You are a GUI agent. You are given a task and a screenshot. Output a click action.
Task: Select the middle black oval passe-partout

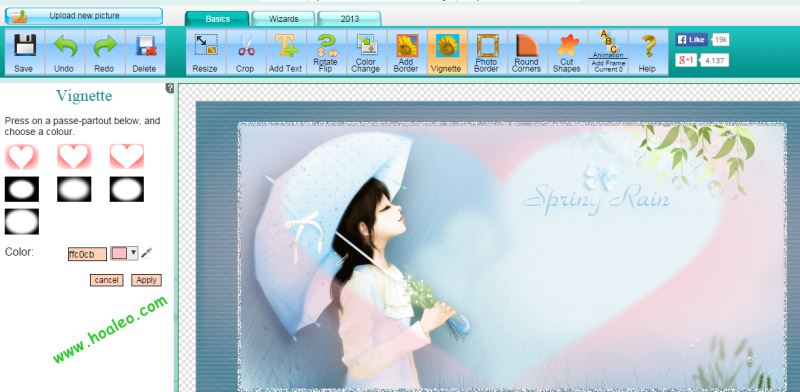click(x=74, y=189)
